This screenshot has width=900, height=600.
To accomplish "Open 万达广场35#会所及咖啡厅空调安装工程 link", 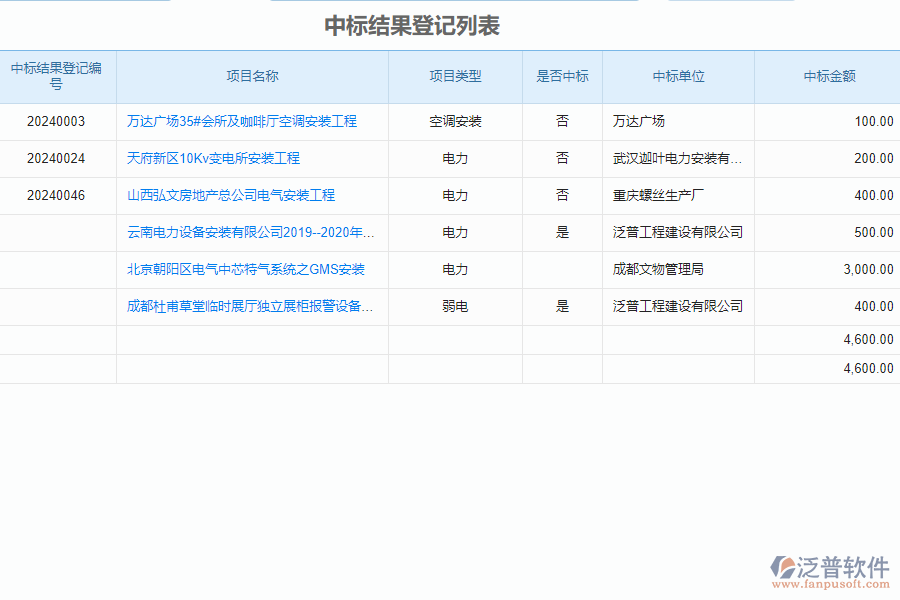I will click(244, 121).
